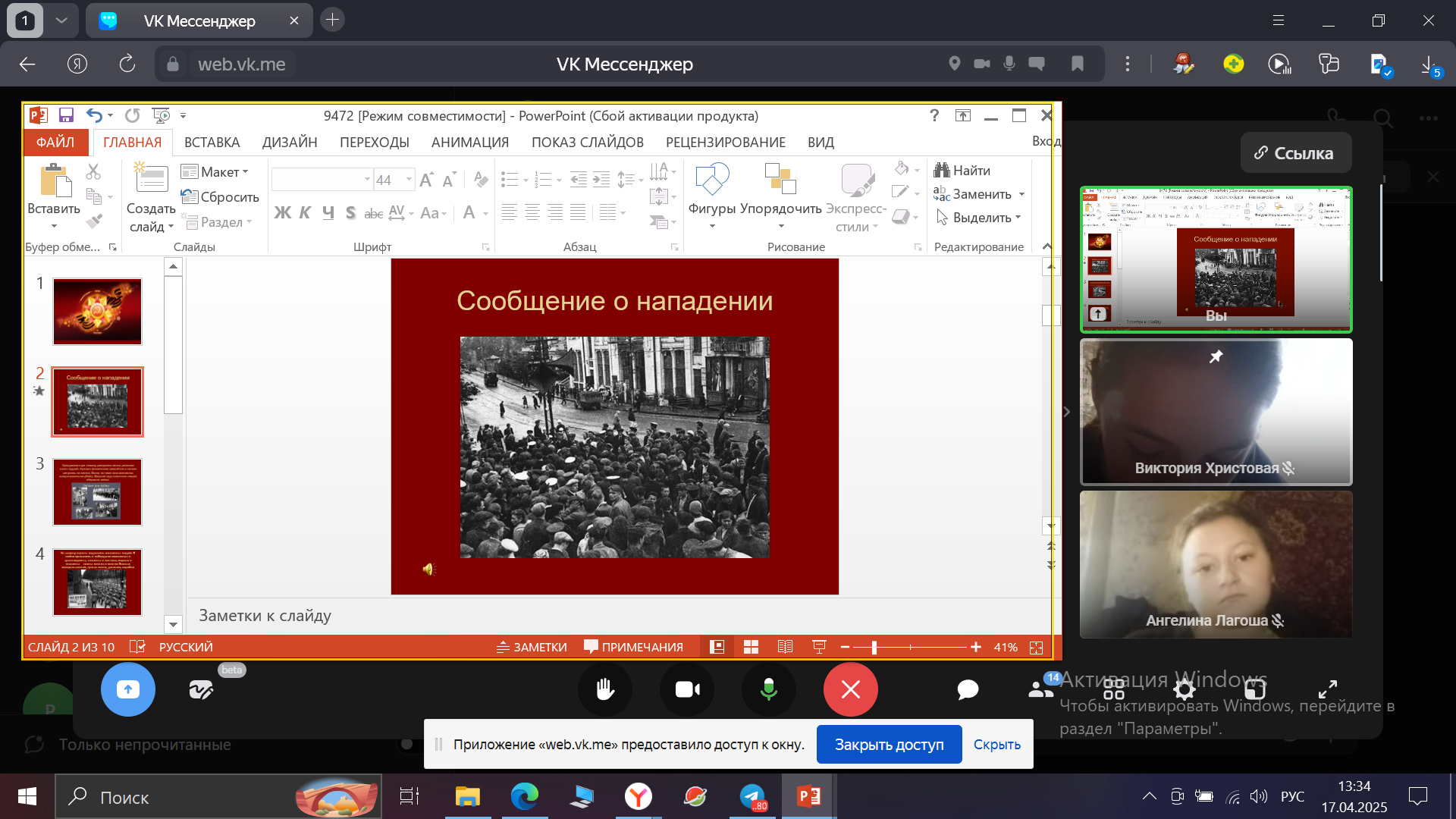Open the Упорядочить arrange menu
The image size is (1456, 819).
[x=781, y=197]
